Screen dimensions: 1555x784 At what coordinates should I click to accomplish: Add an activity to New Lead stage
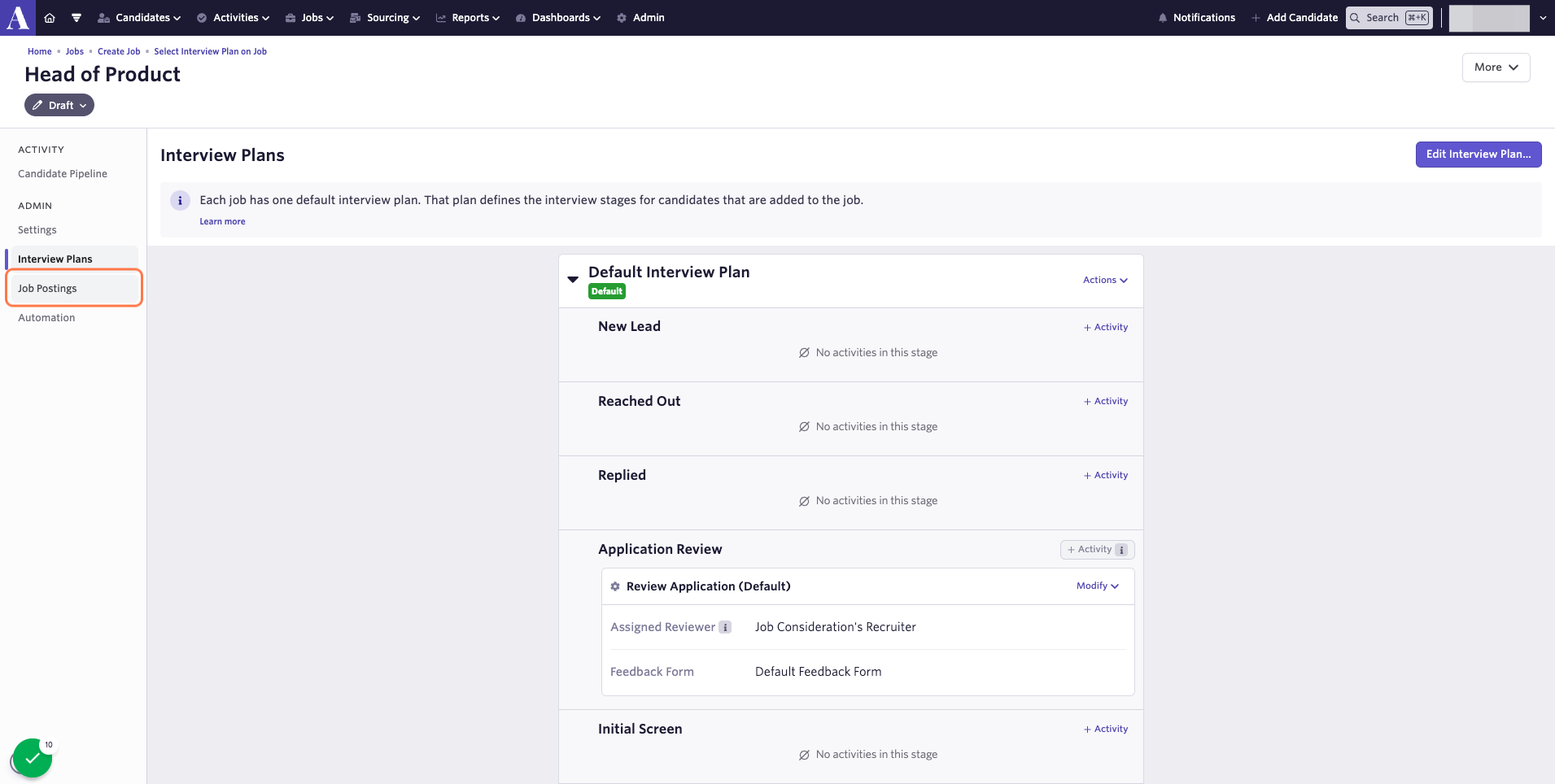click(x=1106, y=327)
